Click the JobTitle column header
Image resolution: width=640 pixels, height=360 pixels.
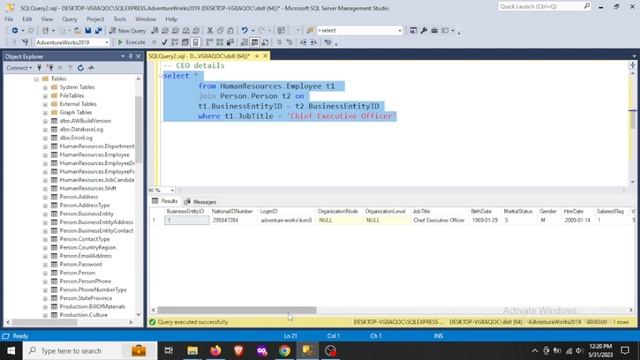coord(422,211)
